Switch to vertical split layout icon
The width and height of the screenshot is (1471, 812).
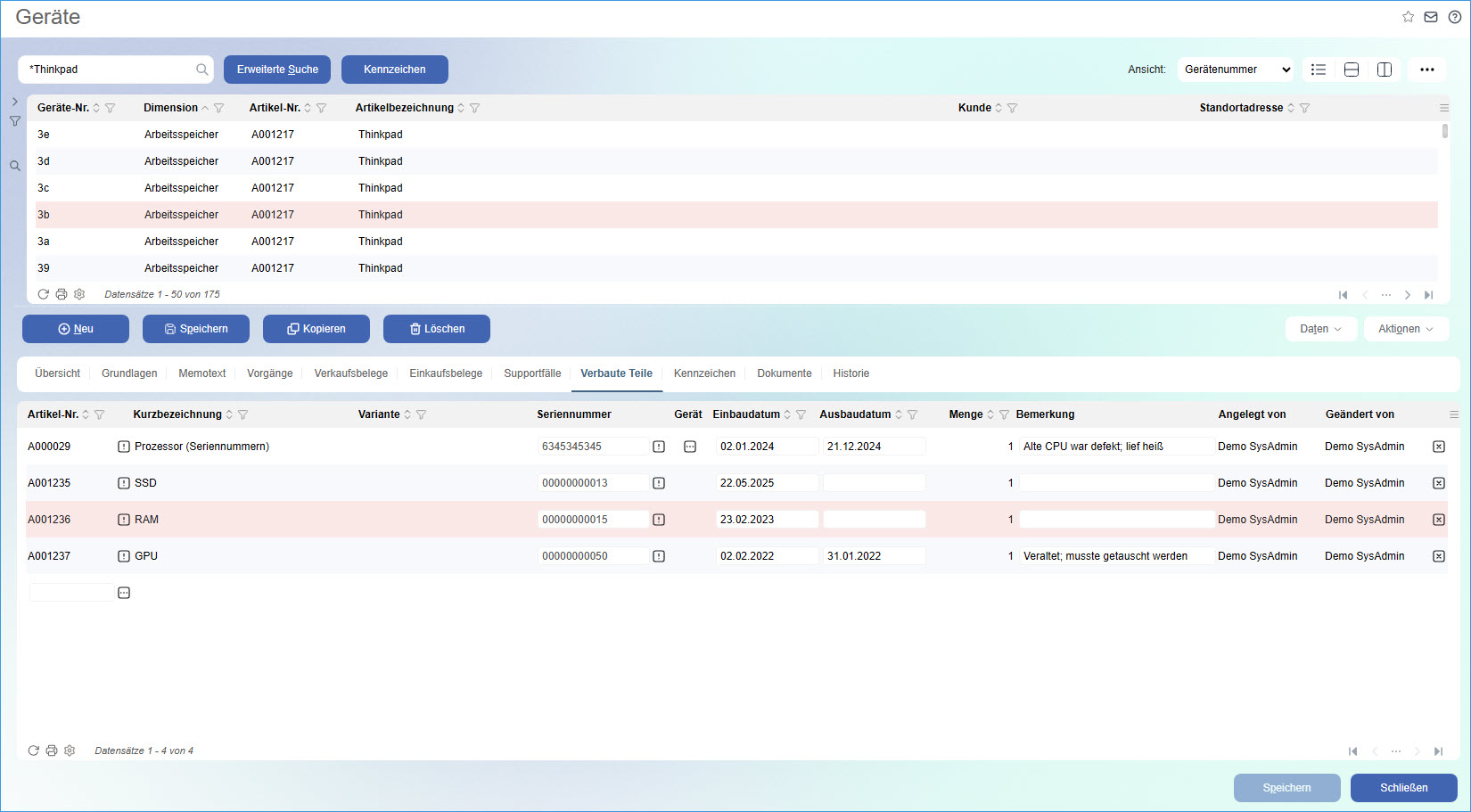click(x=1385, y=70)
